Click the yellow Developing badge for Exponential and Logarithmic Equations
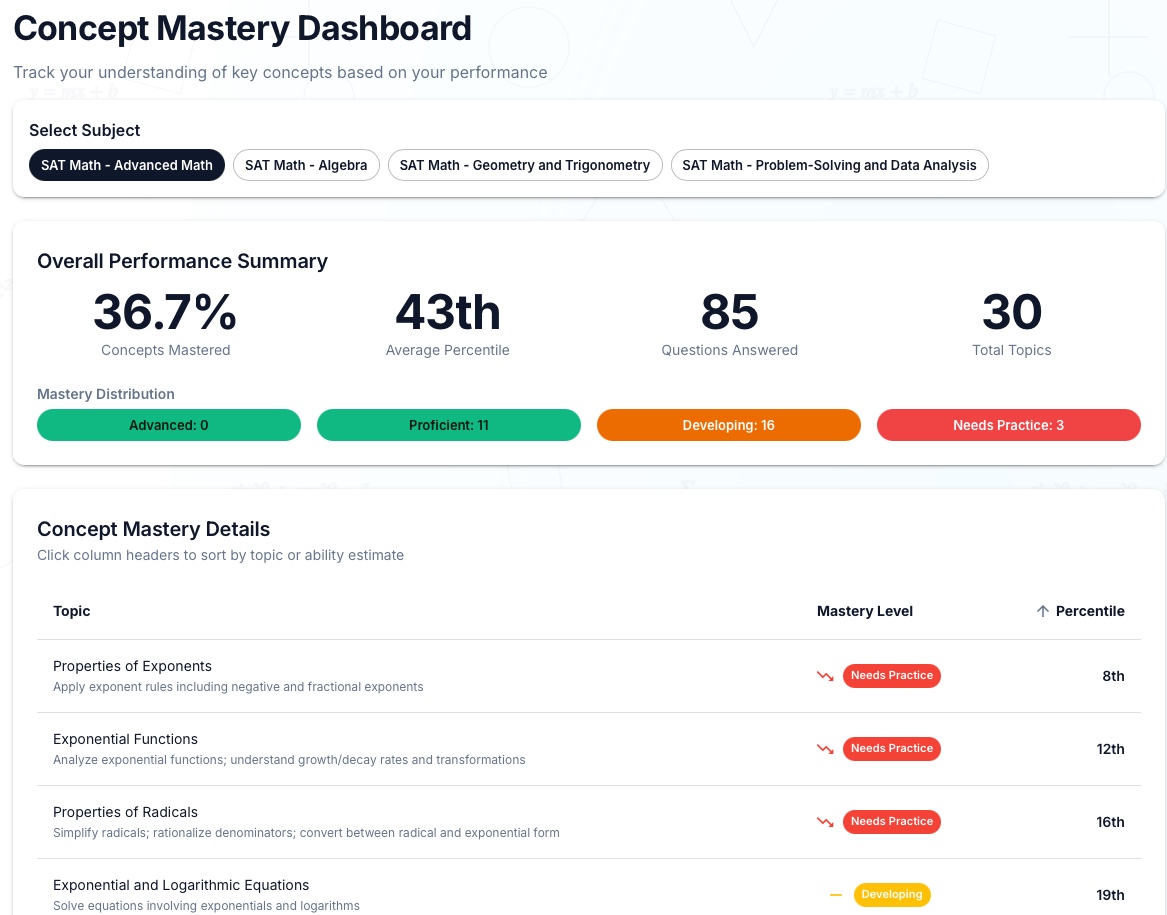 891,895
